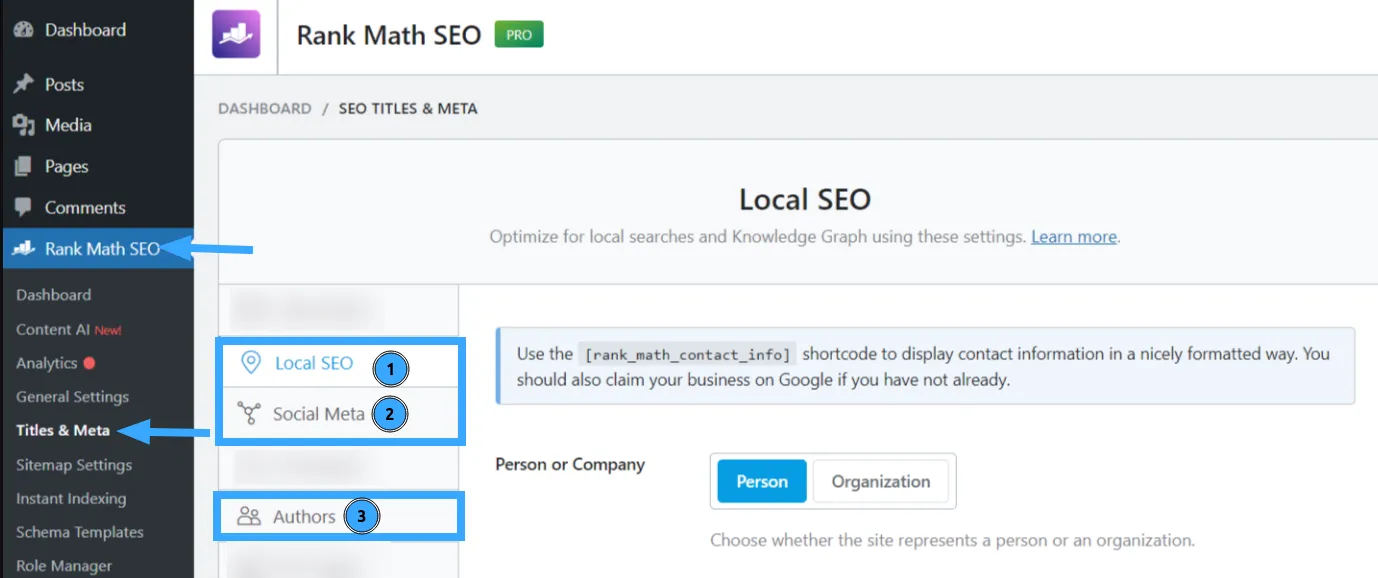
Task: Open General Settings submenu item
Action: [72, 397]
